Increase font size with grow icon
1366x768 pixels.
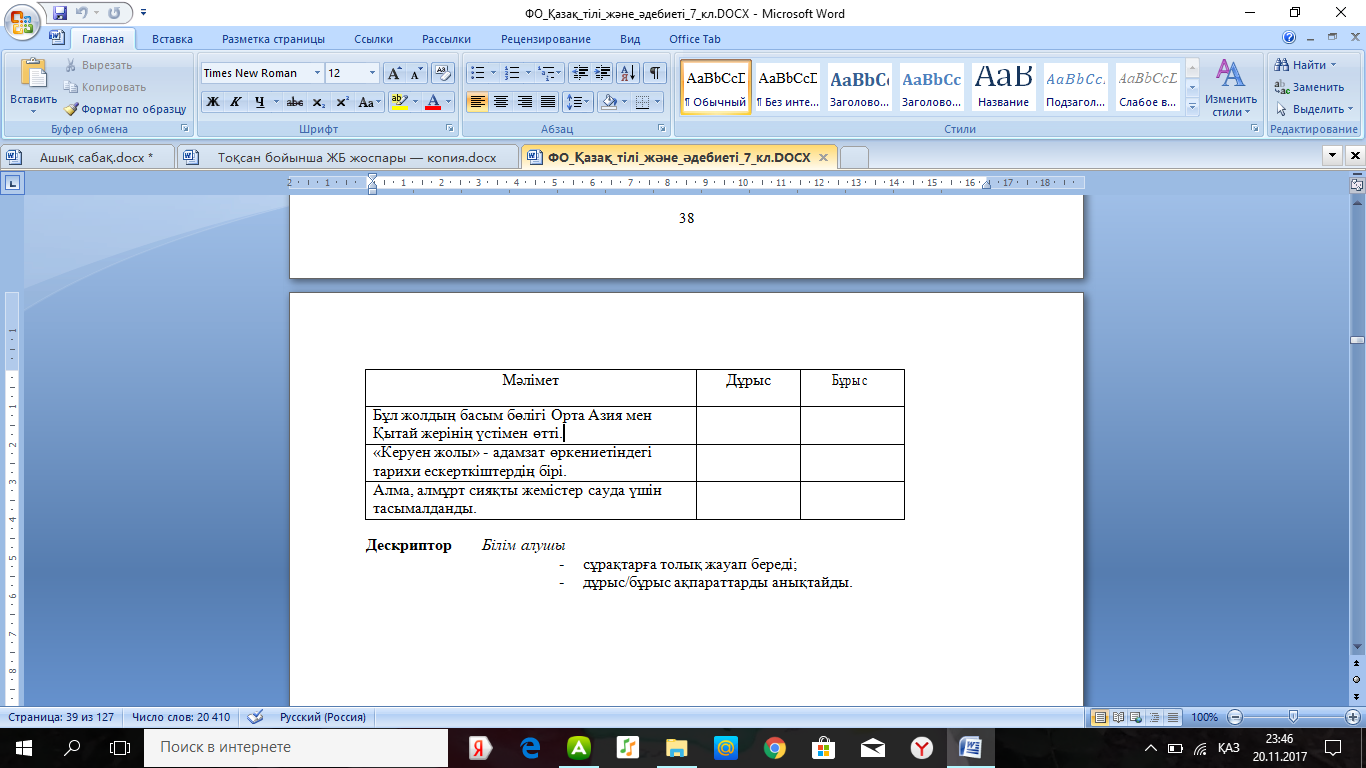(x=395, y=73)
